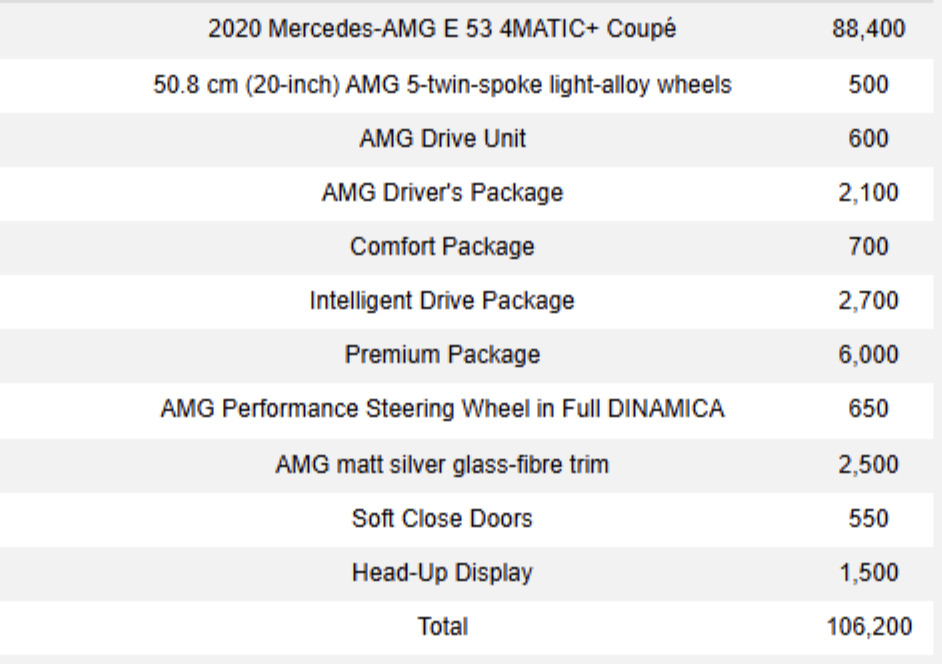This screenshot has height=664, width=942.
Task: Select the AMG Driver's Package label
Action: [442, 193]
